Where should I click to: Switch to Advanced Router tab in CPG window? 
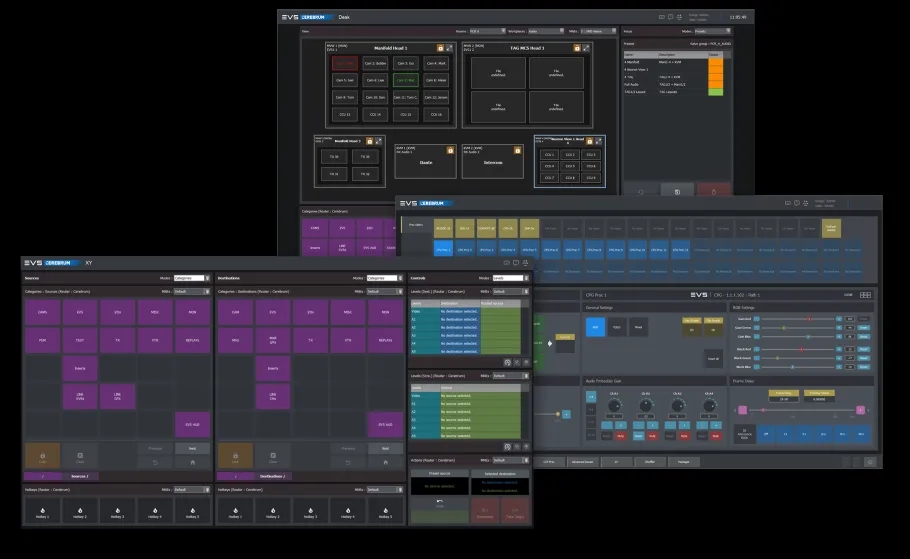582,462
